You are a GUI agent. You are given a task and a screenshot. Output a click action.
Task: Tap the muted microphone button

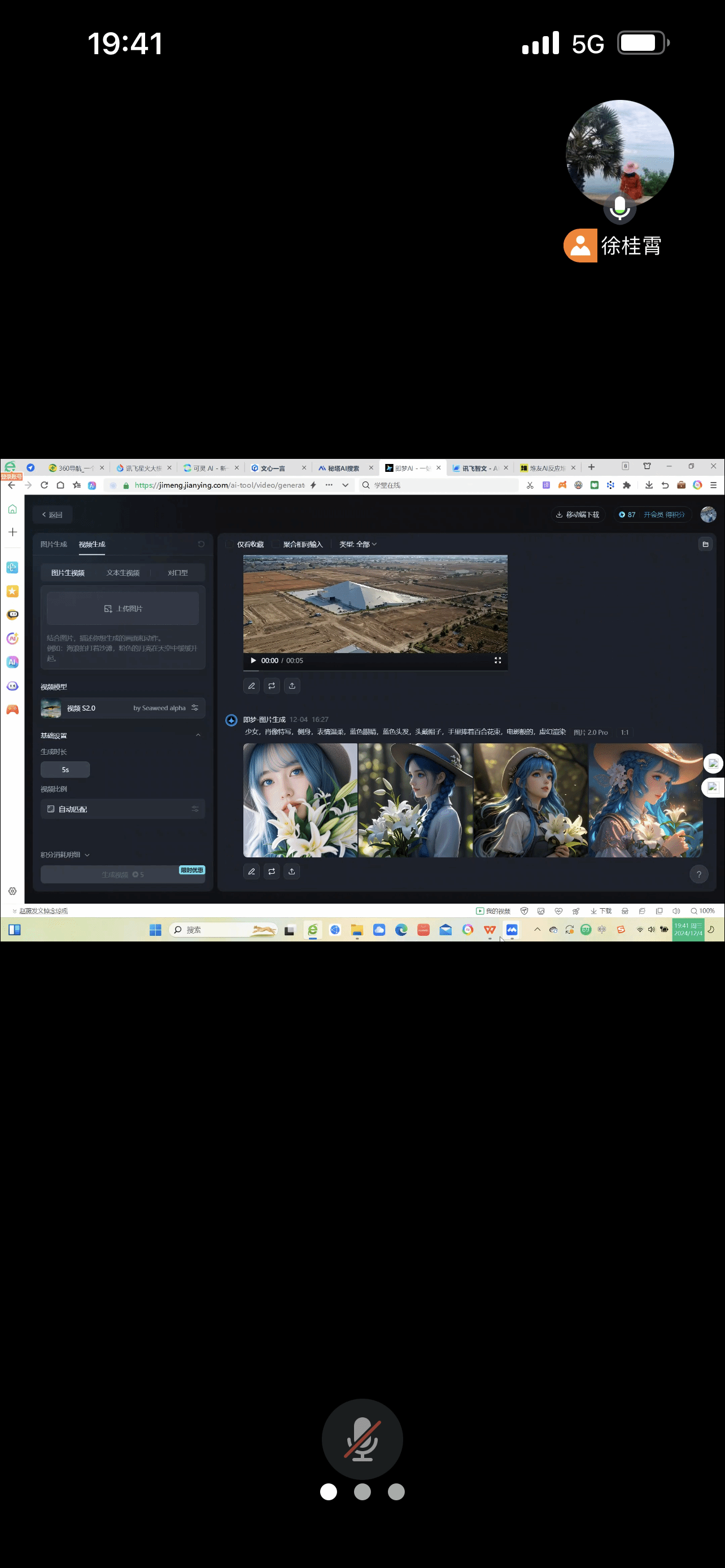[362, 1438]
